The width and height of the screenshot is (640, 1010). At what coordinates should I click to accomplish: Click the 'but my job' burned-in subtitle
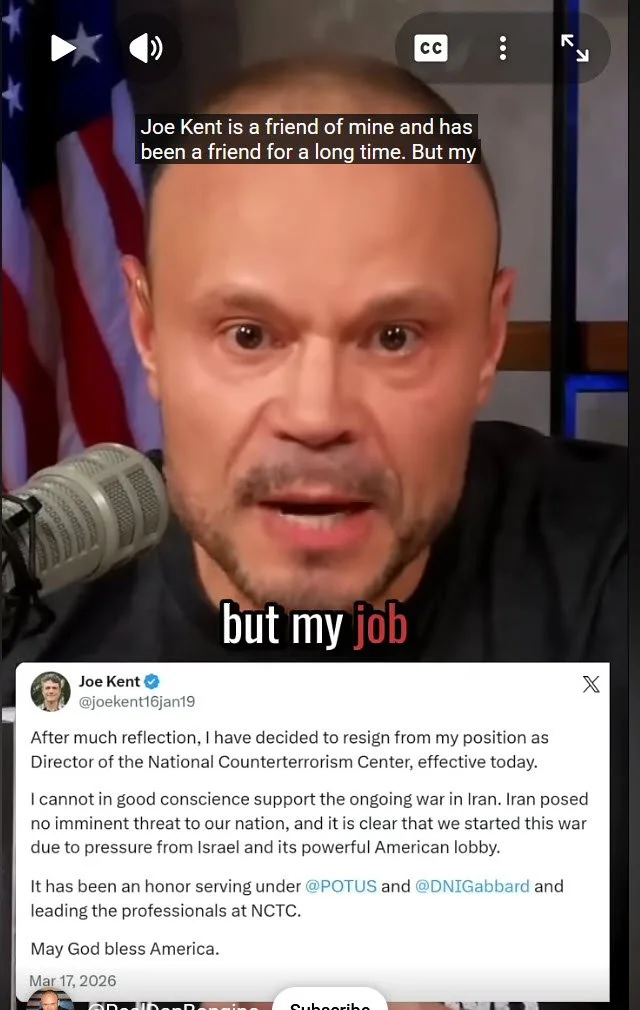pos(315,624)
